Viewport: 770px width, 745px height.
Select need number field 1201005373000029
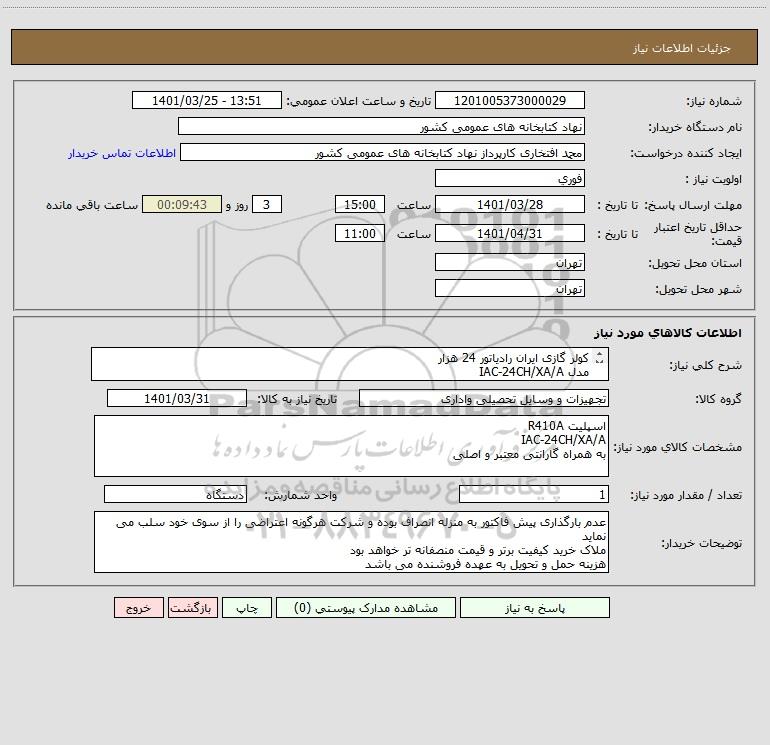[x=510, y=100]
